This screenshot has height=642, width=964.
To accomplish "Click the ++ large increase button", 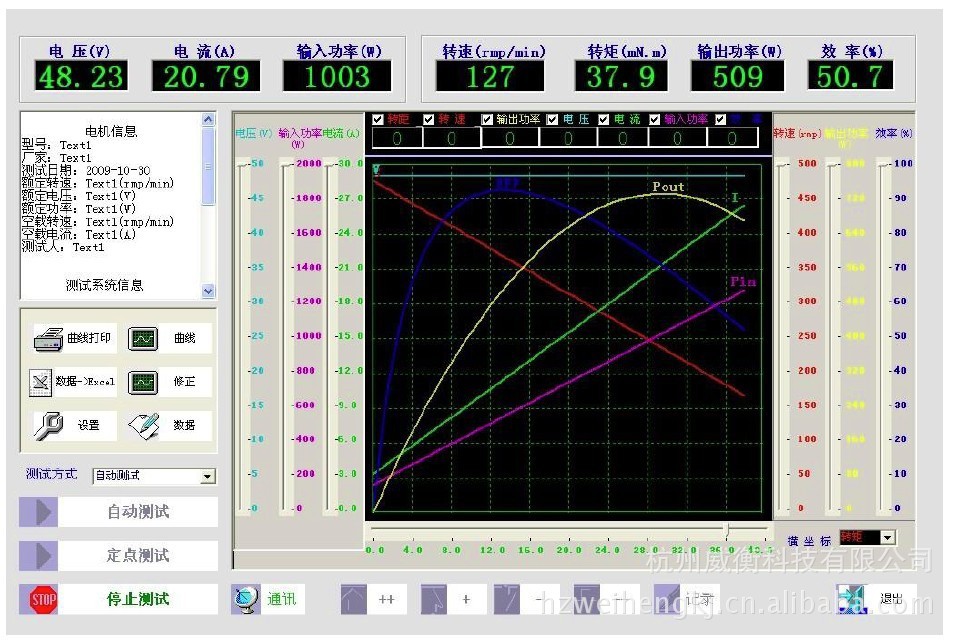I will click(x=374, y=600).
